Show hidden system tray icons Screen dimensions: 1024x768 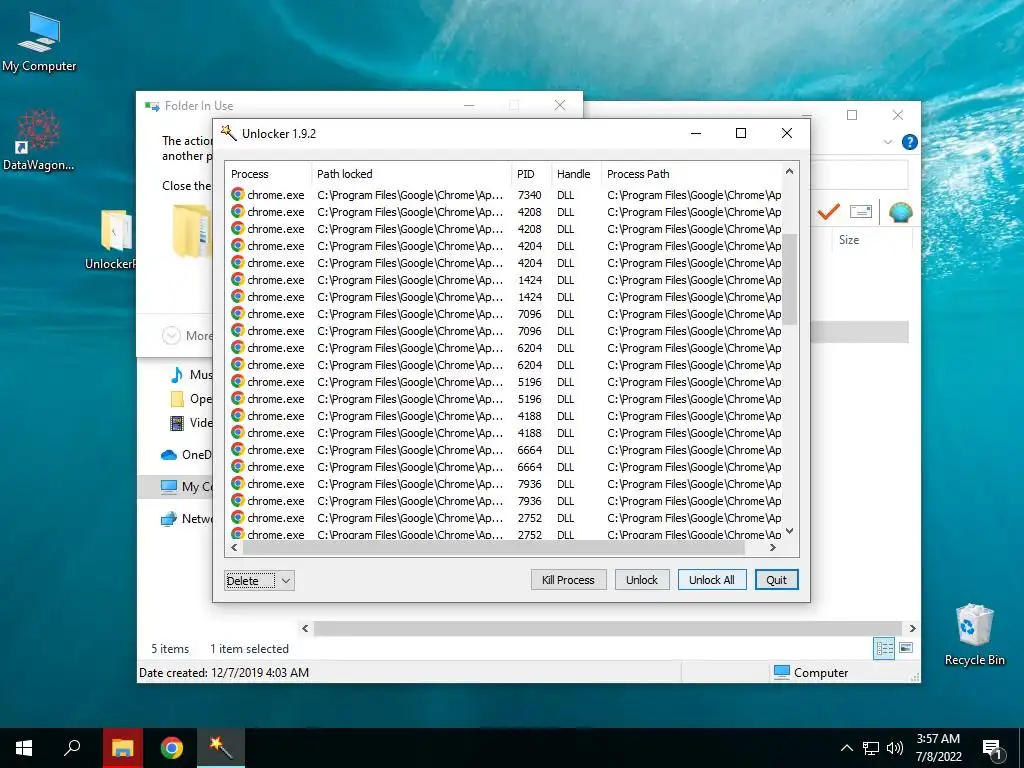pyautogui.click(x=846, y=748)
